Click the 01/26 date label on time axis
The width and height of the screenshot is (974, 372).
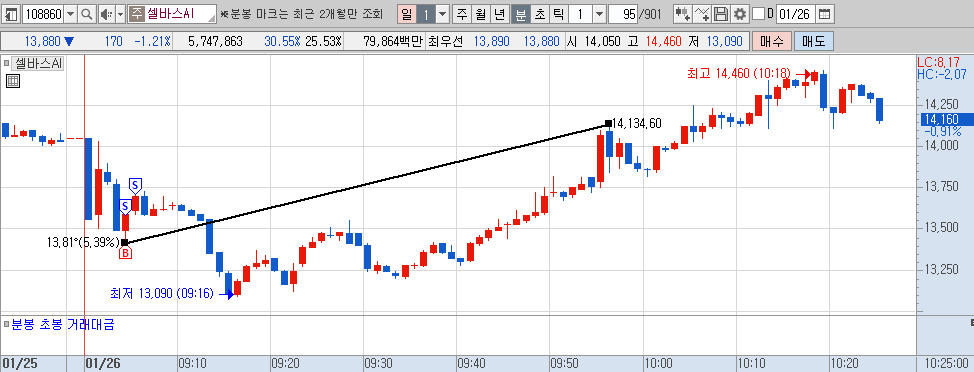(104, 363)
